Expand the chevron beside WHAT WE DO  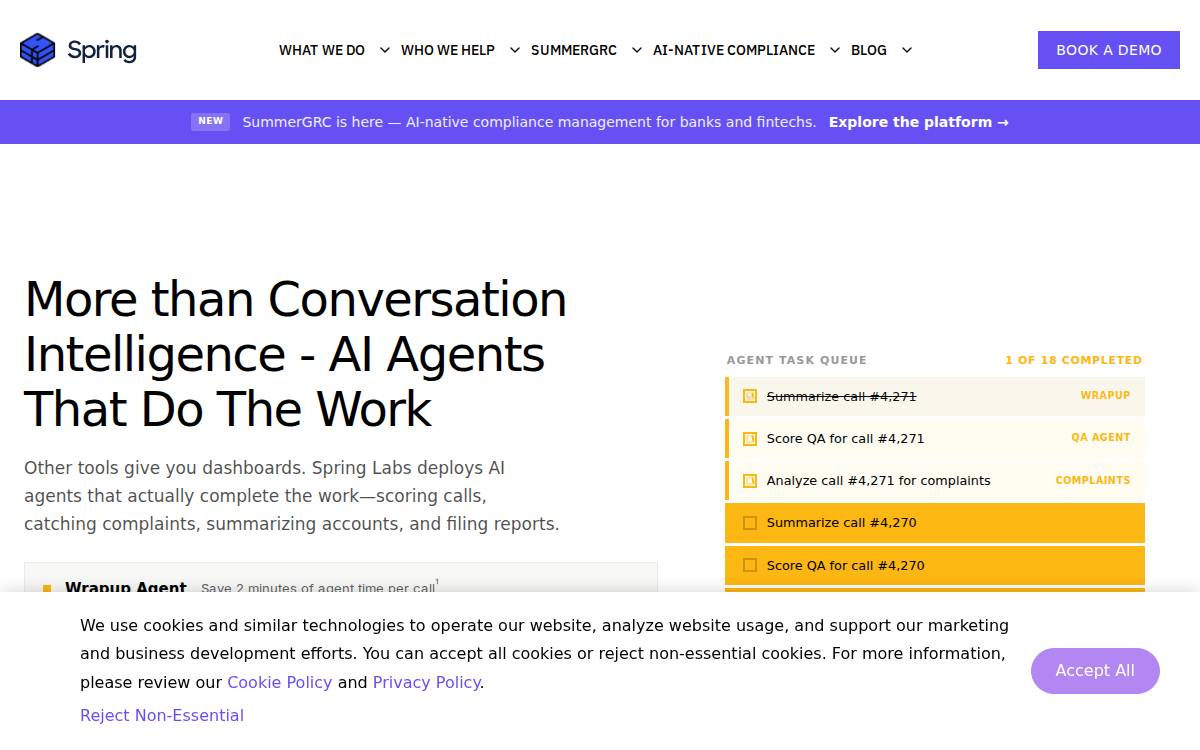coord(385,50)
